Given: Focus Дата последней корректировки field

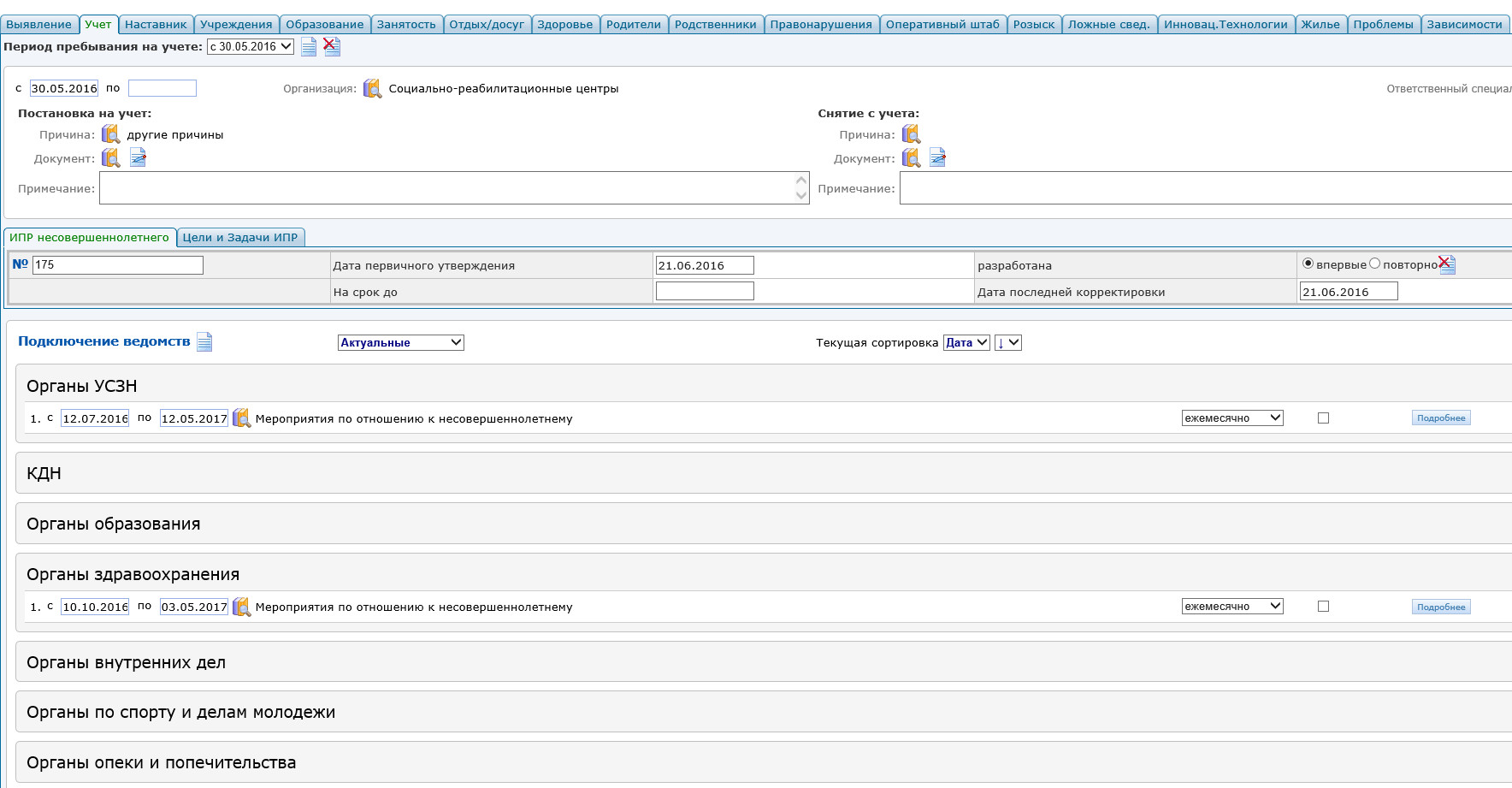Looking at the screenshot, I should point(1349,292).
